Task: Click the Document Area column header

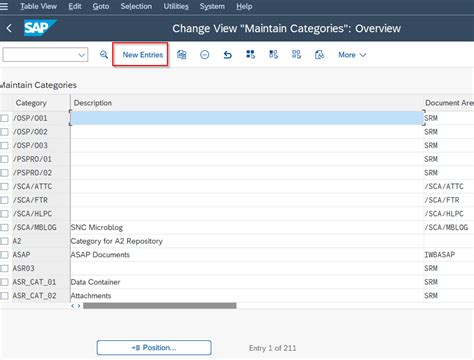Action: (449, 103)
